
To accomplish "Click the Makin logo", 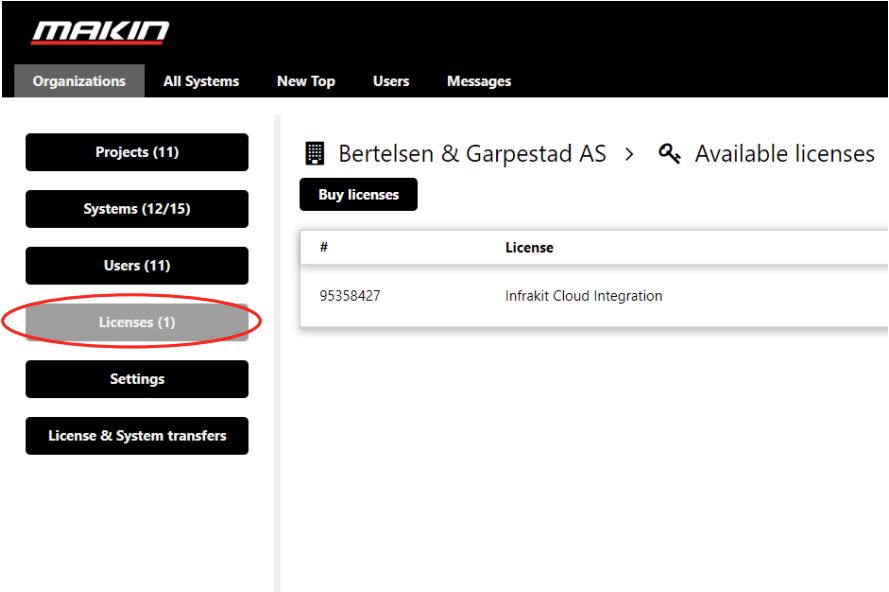I will pyautogui.click(x=100, y=32).
